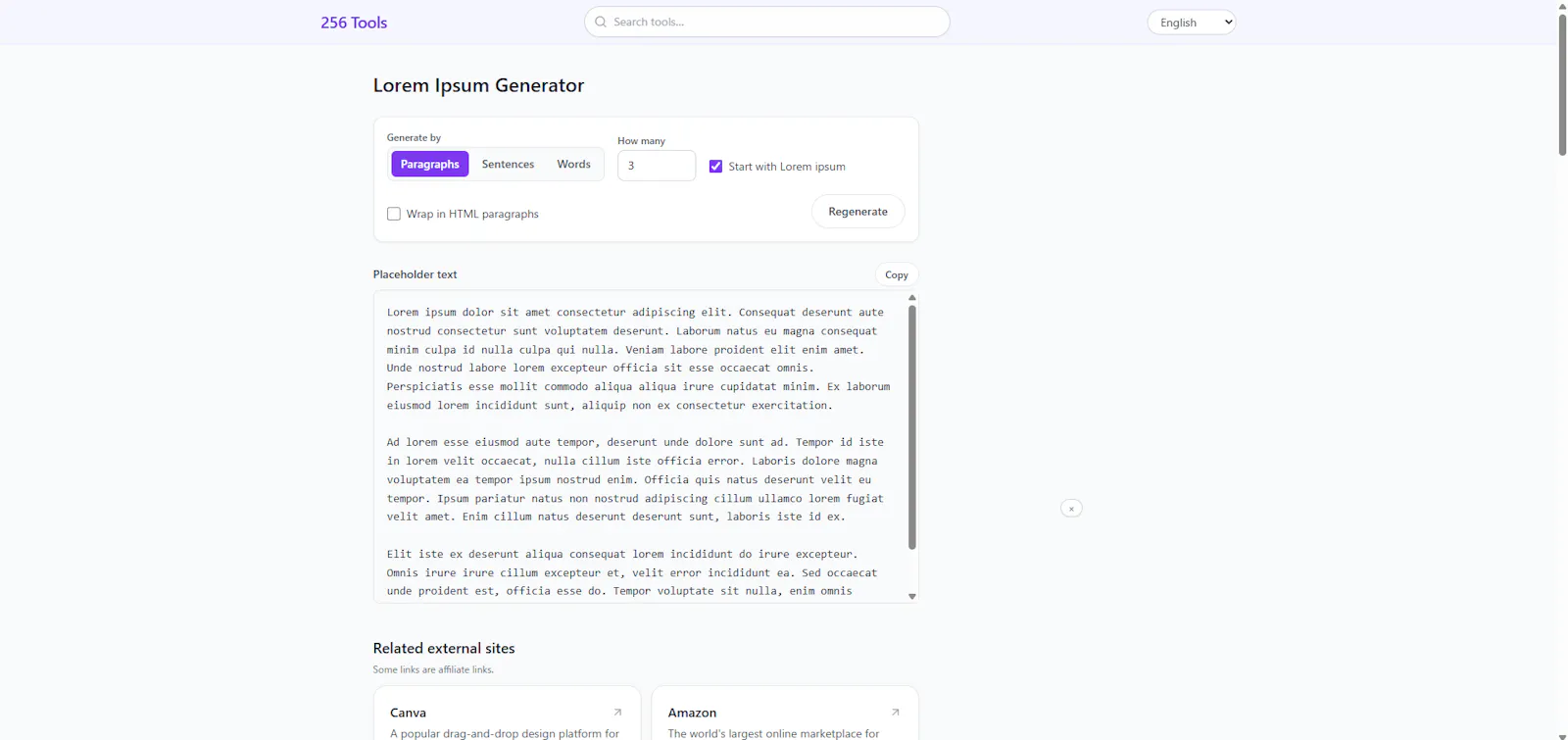Click the 256 Tools logo
This screenshot has height=740, width=1568.
click(x=354, y=23)
